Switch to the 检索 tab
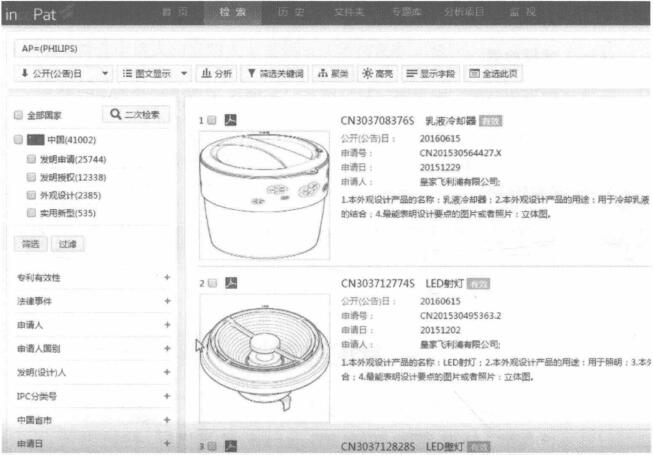653x455 pixels. click(x=233, y=12)
